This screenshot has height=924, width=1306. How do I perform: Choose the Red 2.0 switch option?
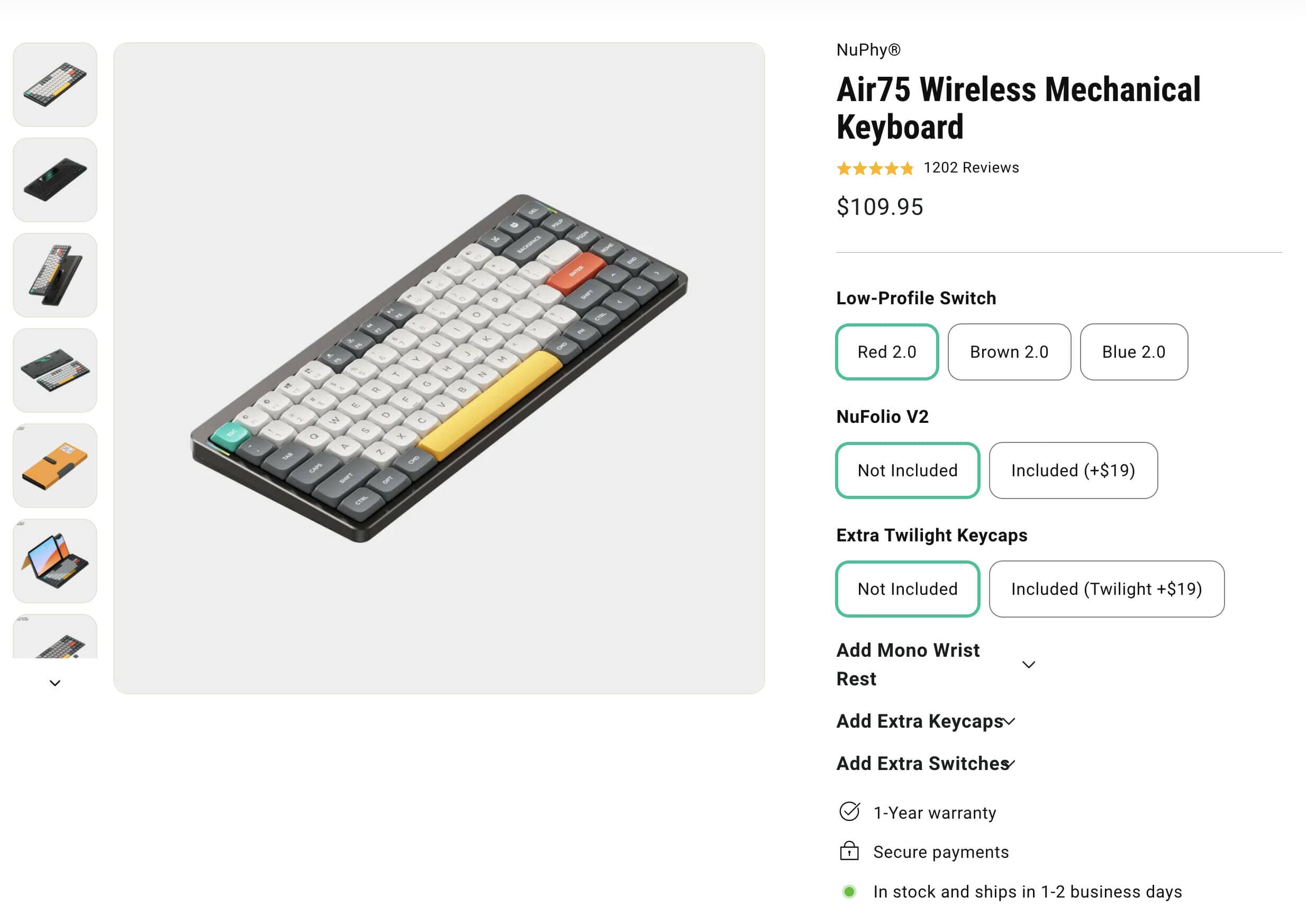click(x=887, y=352)
